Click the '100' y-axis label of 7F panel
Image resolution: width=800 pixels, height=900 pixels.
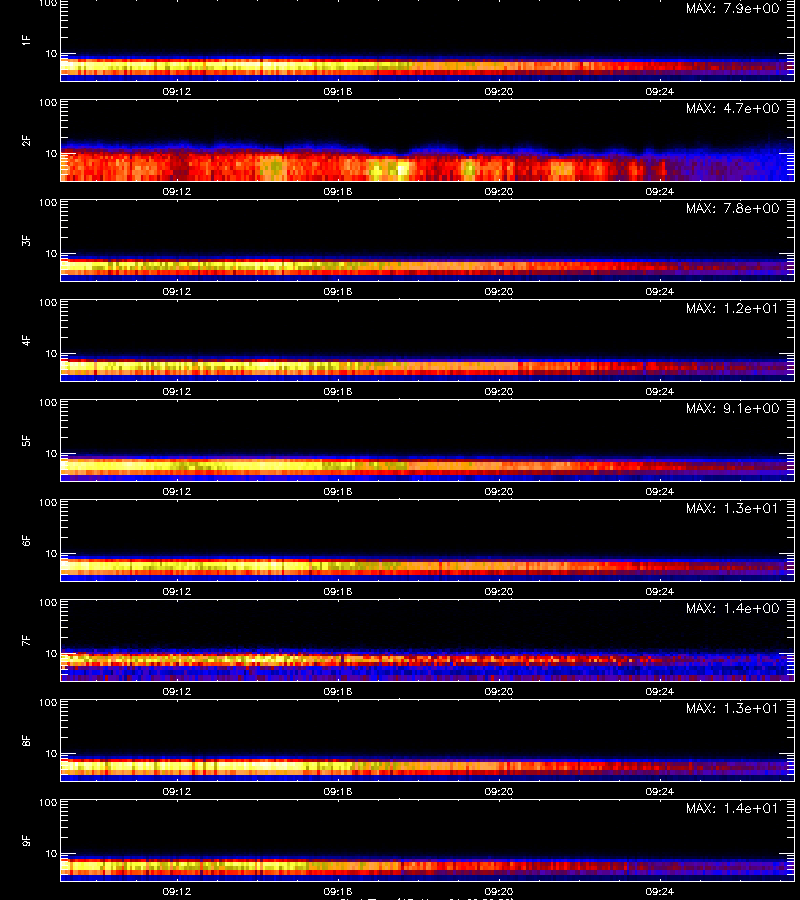tap(48, 603)
